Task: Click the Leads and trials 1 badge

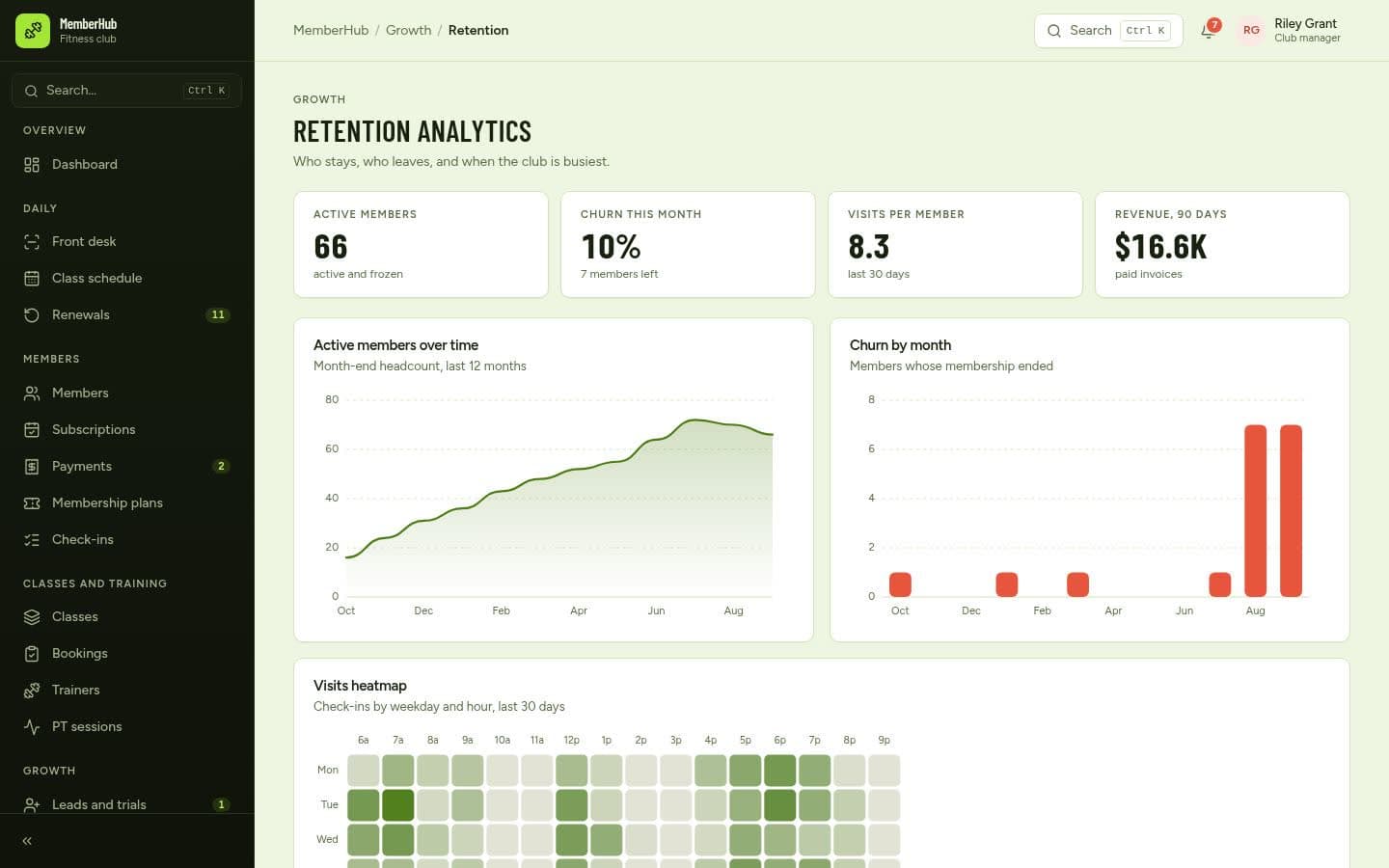Action: coord(221,805)
